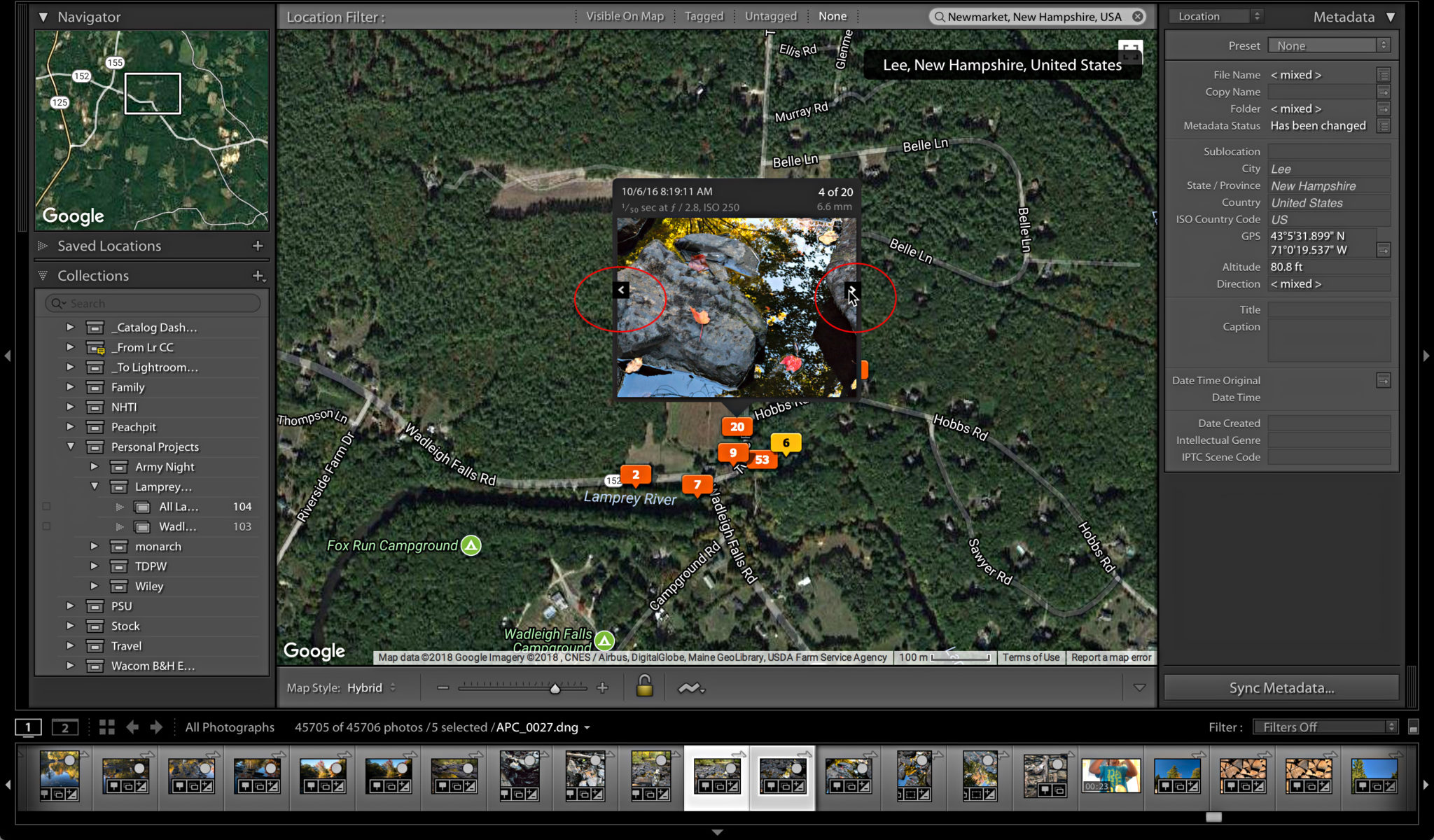Select the Grid view icon in filmstrip toolbar
This screenshot has width=1434, height=840.
(x=106, y=727)
